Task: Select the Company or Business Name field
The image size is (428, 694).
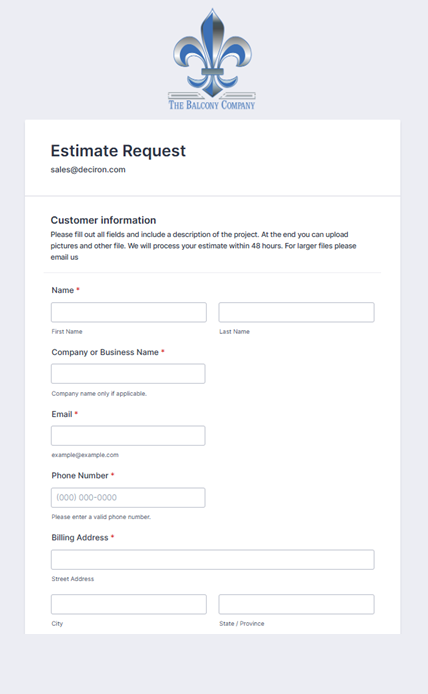Action: coord(128,374)
